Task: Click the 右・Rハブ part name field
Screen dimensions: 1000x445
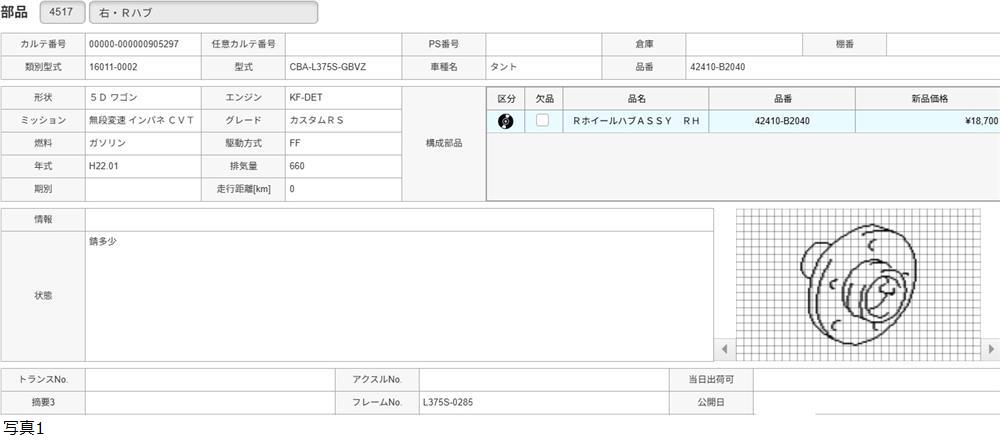Action: 203,13
